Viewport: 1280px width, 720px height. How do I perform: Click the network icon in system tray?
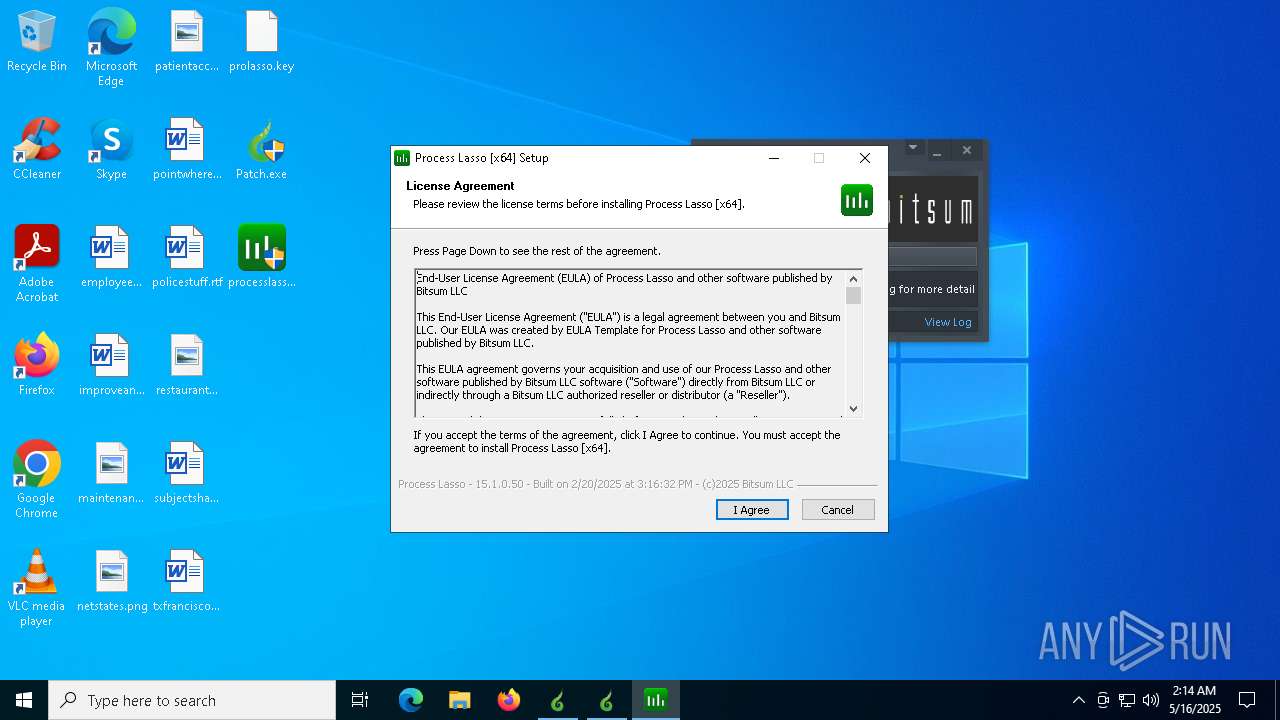(1127, 700)
